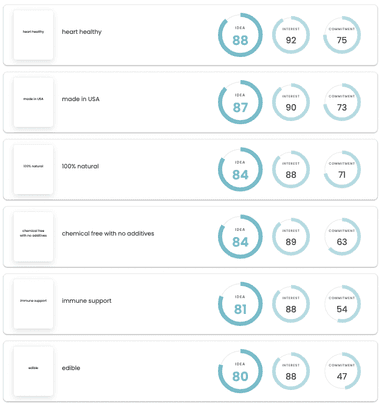Screen dimensions: 384x406
Task: Click the made in USA Interest score 90 ring
Action: tap(291, 102)
